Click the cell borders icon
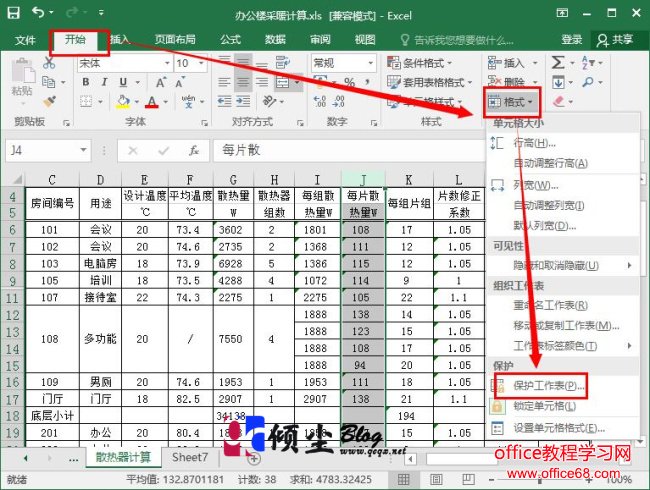This screenshot has width=650, height=490. pos(86,101)
